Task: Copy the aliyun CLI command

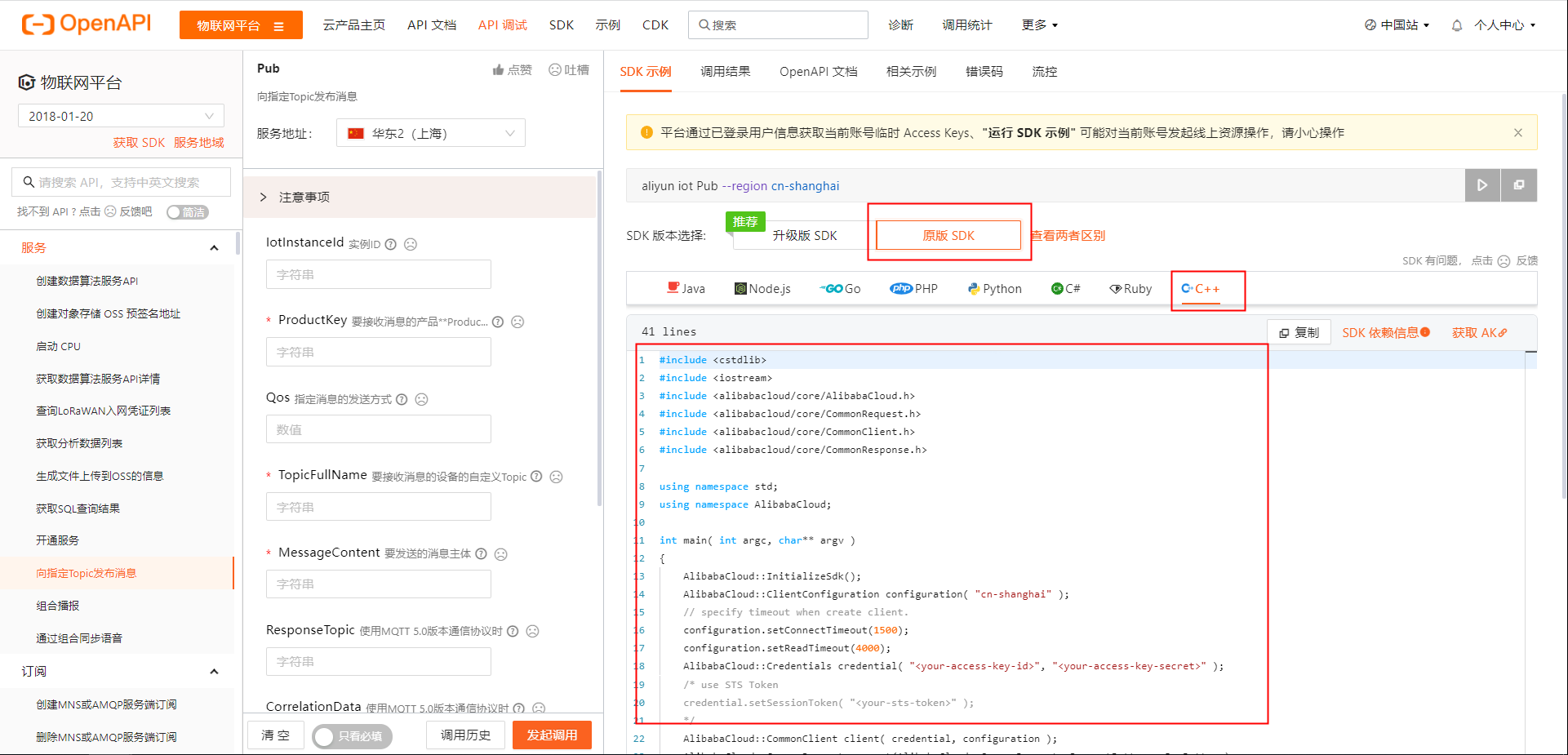Action: click(x=1519, y=185)
